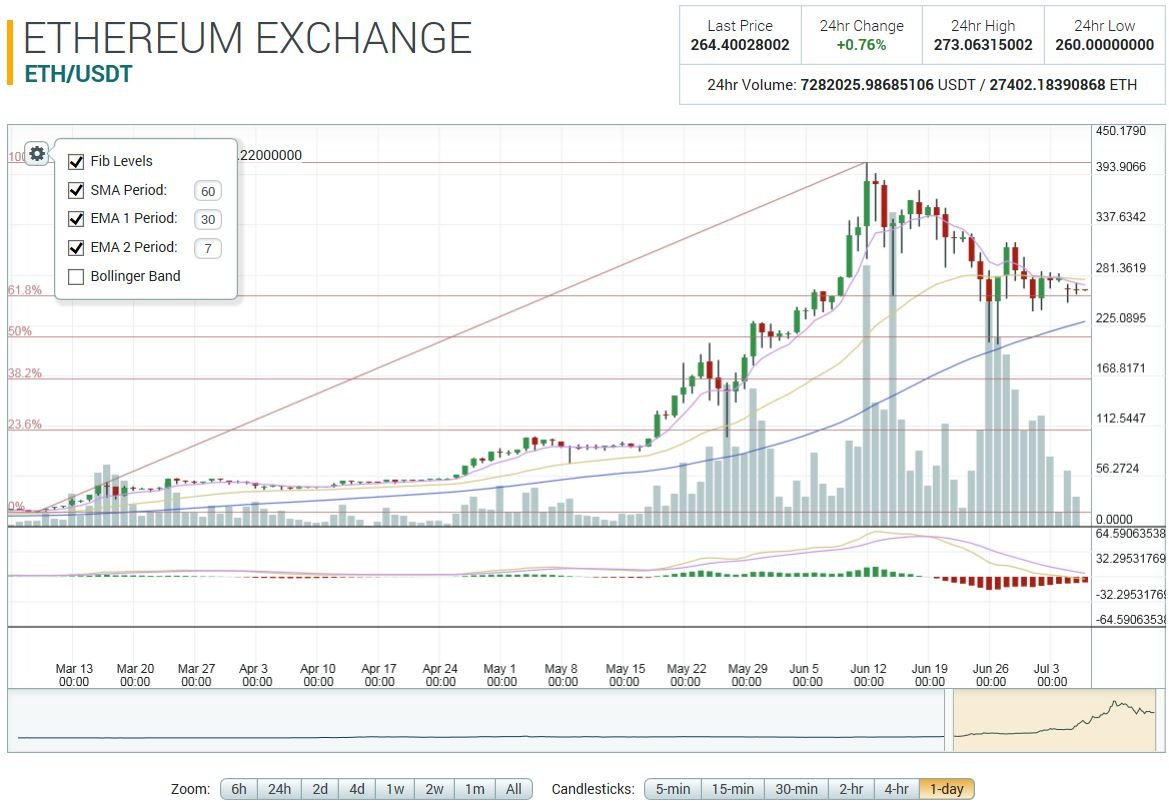
Task: Click the 23.6% Fib level label
Action: click(x=25, y=424)
